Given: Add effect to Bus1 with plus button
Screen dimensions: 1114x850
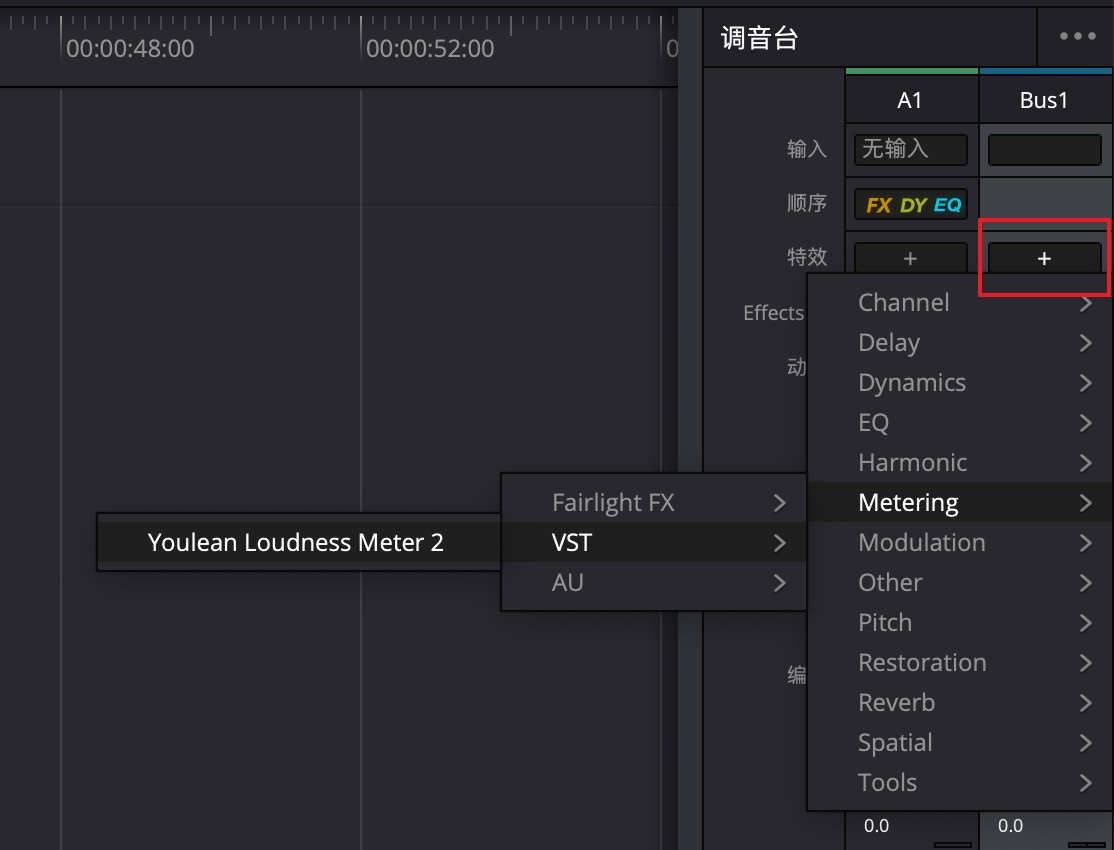Looking at the screenshot, I should [1044, 258].
